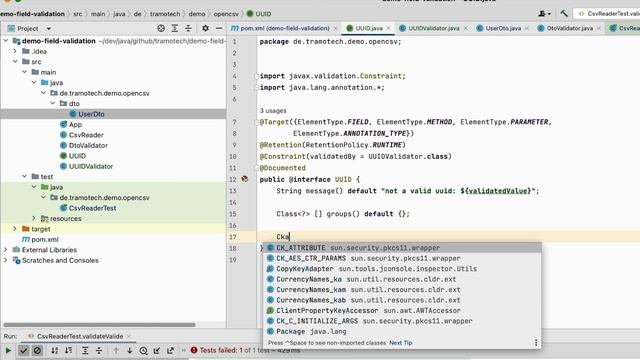Select CsvReaderTest in project tree

coord(93,208)
